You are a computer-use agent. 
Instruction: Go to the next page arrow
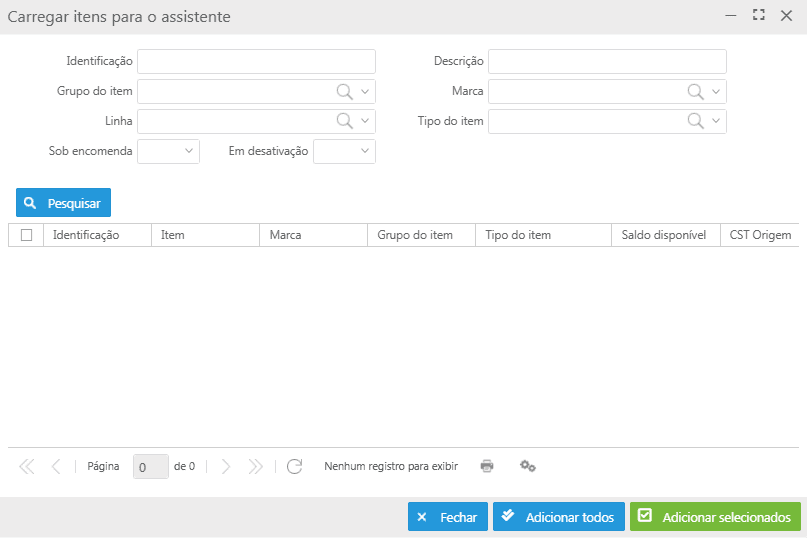(226, 466)
